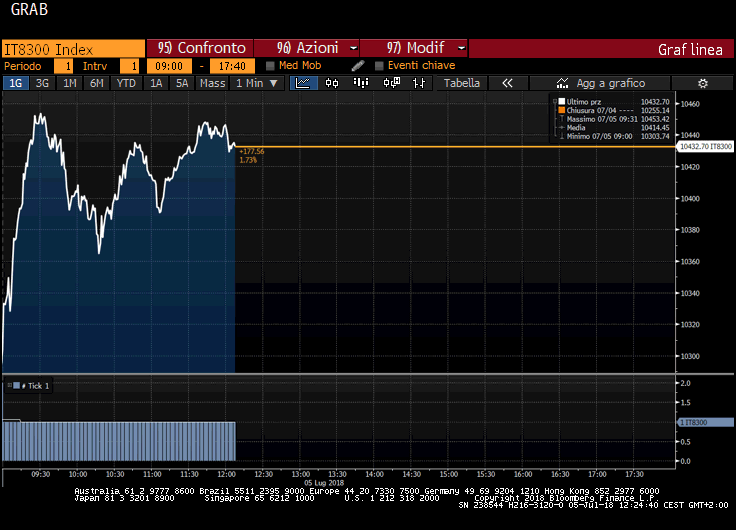Open the 1 Min interval dropdown
Viewport: 736px width, 530px height.
257,83
